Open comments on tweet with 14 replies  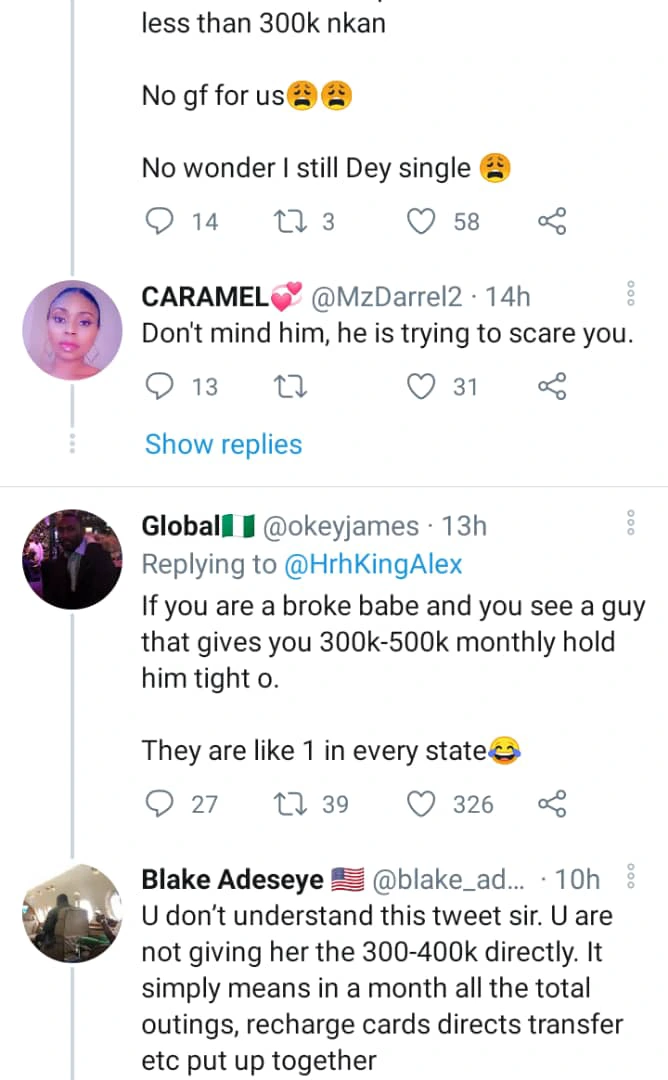(160, 222)
